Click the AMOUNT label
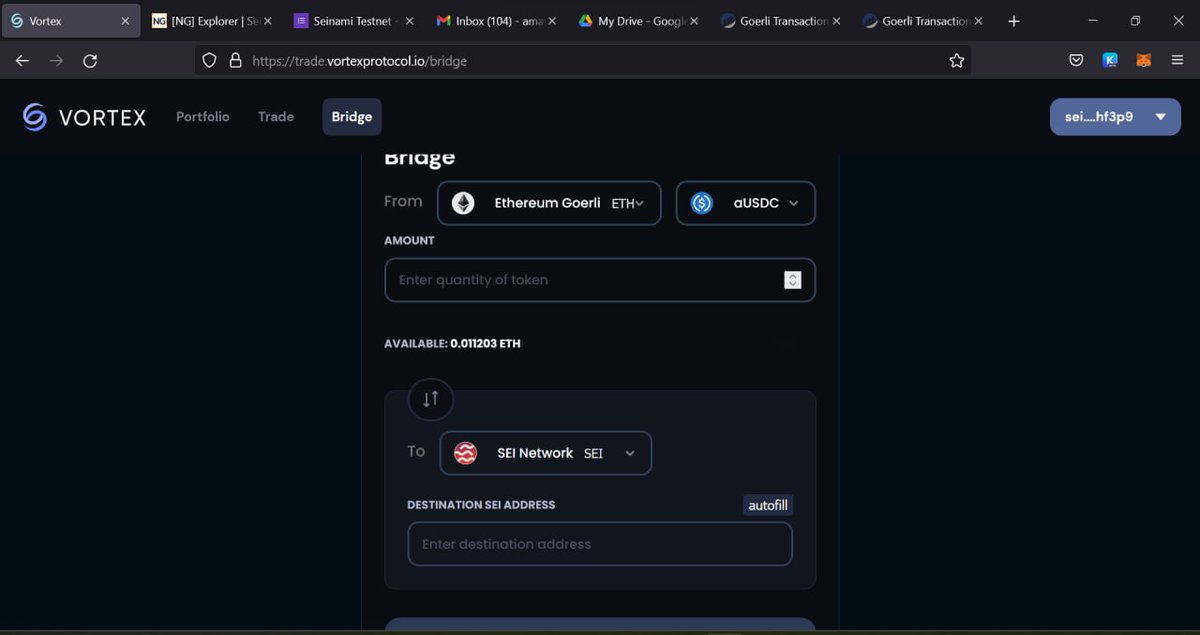Image resolution: width=1200 pixels, height=635 pixels. click(409, 241)
